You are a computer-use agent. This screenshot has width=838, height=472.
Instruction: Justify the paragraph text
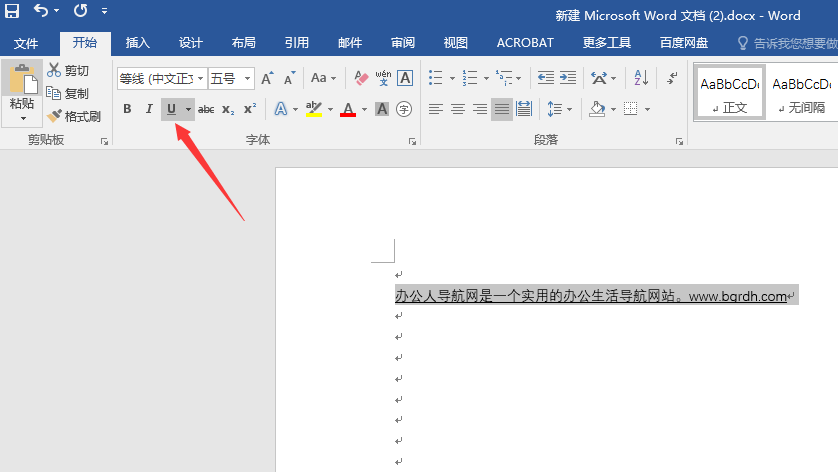coord(502,109)
